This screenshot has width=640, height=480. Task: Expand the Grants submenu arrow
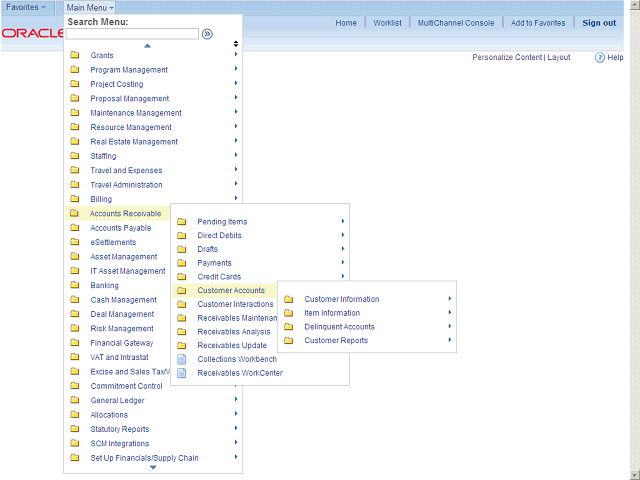coord(236,54)
